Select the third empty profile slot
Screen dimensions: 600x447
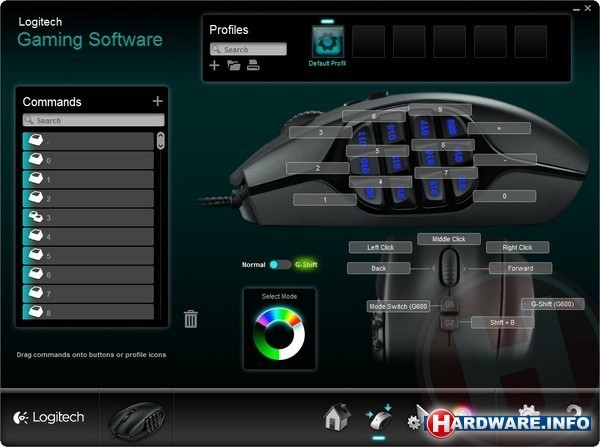pos(450,42)
